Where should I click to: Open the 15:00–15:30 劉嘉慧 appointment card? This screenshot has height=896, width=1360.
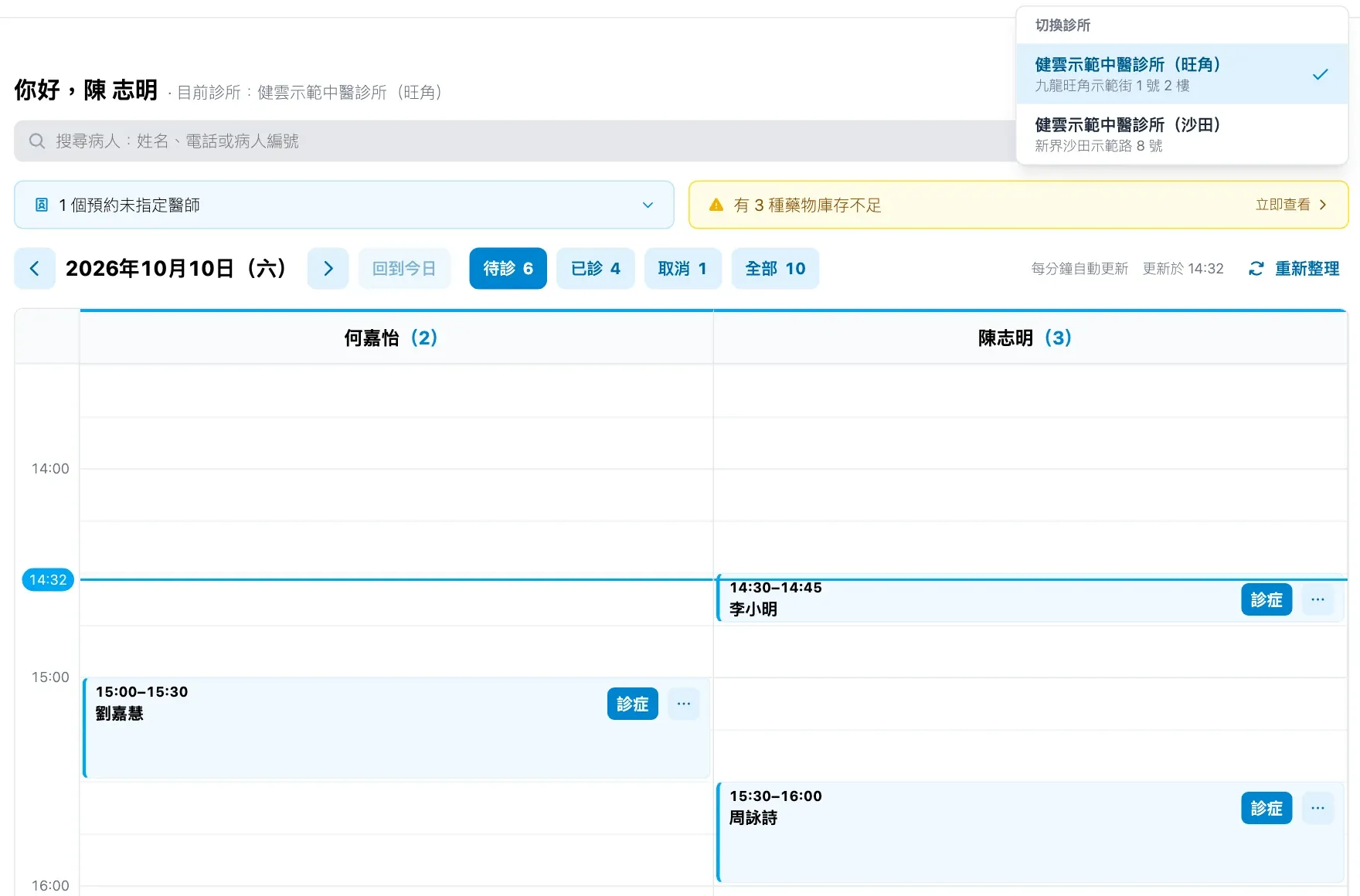pyautogui.click(x=396, y=728)
